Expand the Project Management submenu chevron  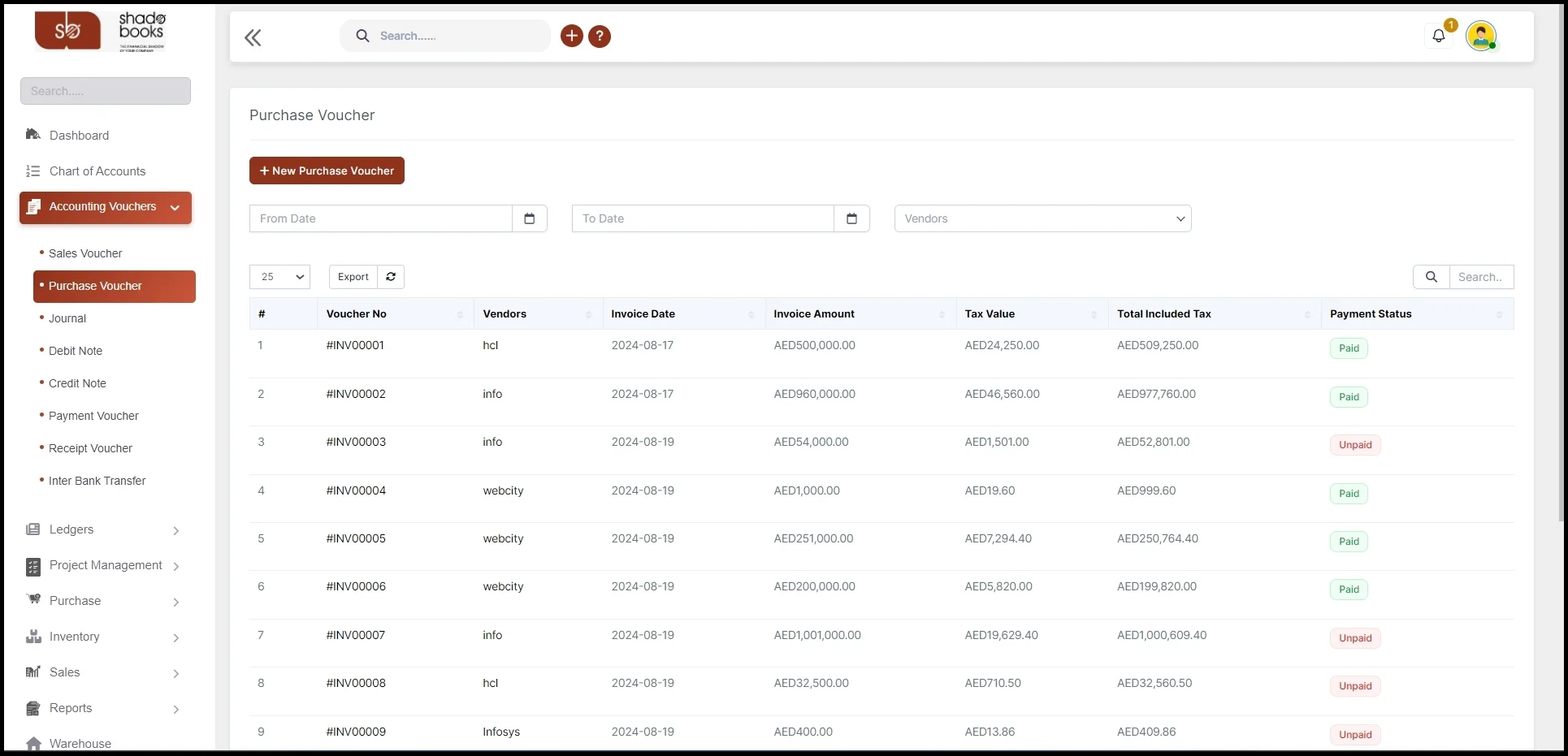coord(176,566)
